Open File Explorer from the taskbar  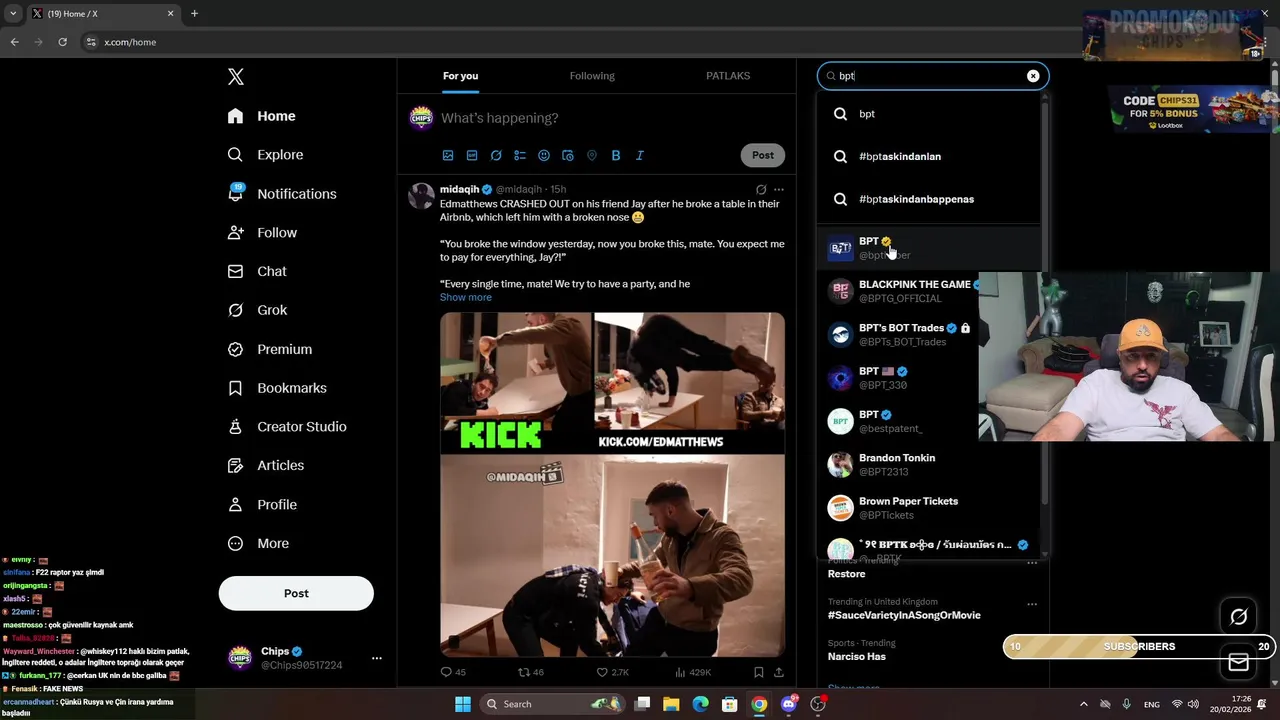click(671, 704)
